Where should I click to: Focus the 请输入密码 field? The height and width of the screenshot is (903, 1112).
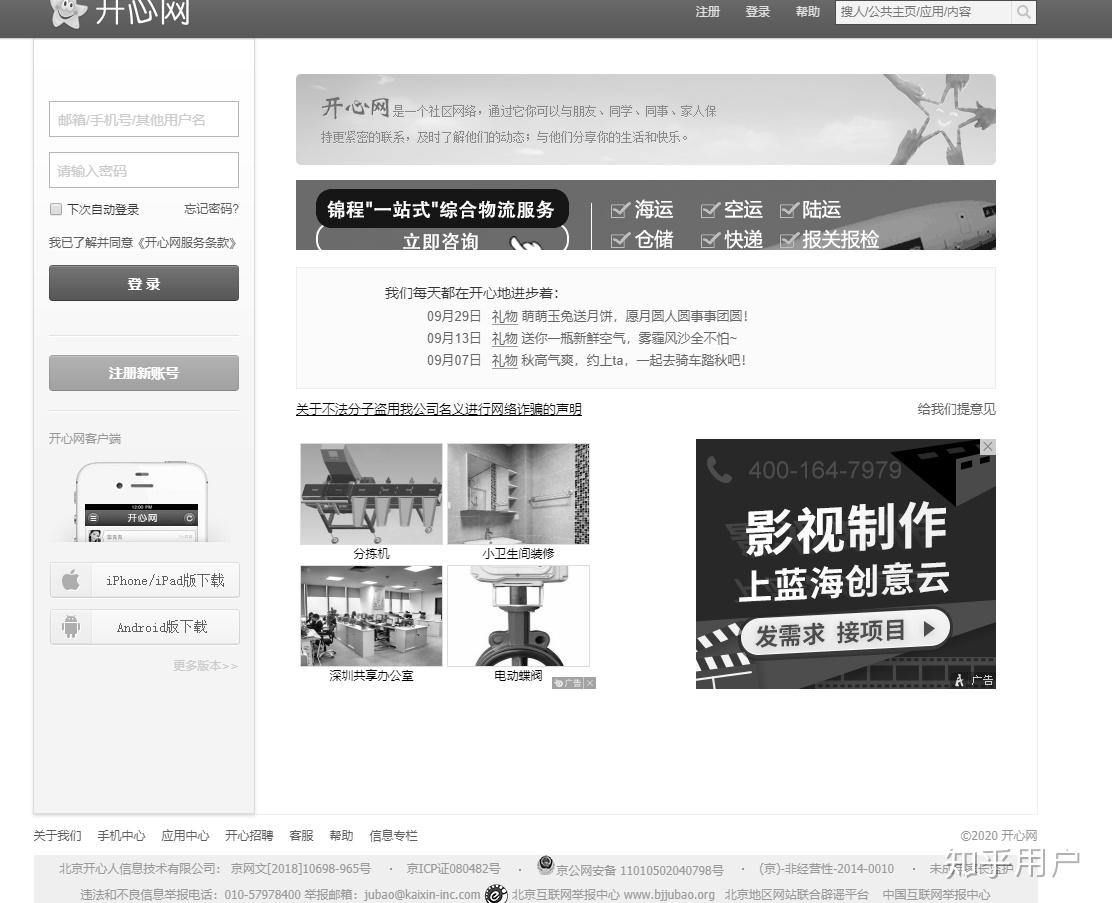pyautogui.click(x=144, y=170)
